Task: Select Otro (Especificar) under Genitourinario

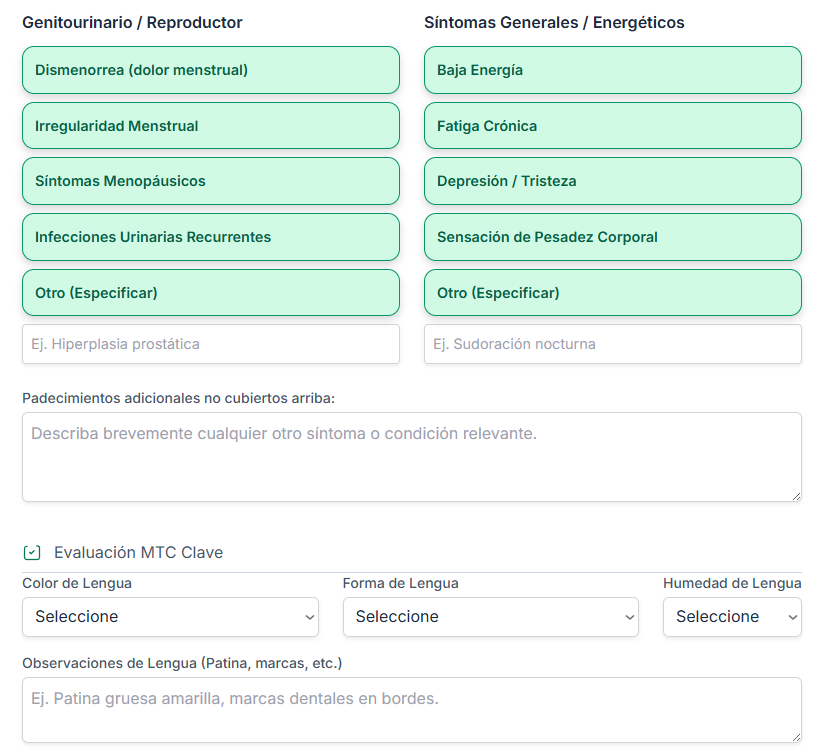Action: [210, 292]
